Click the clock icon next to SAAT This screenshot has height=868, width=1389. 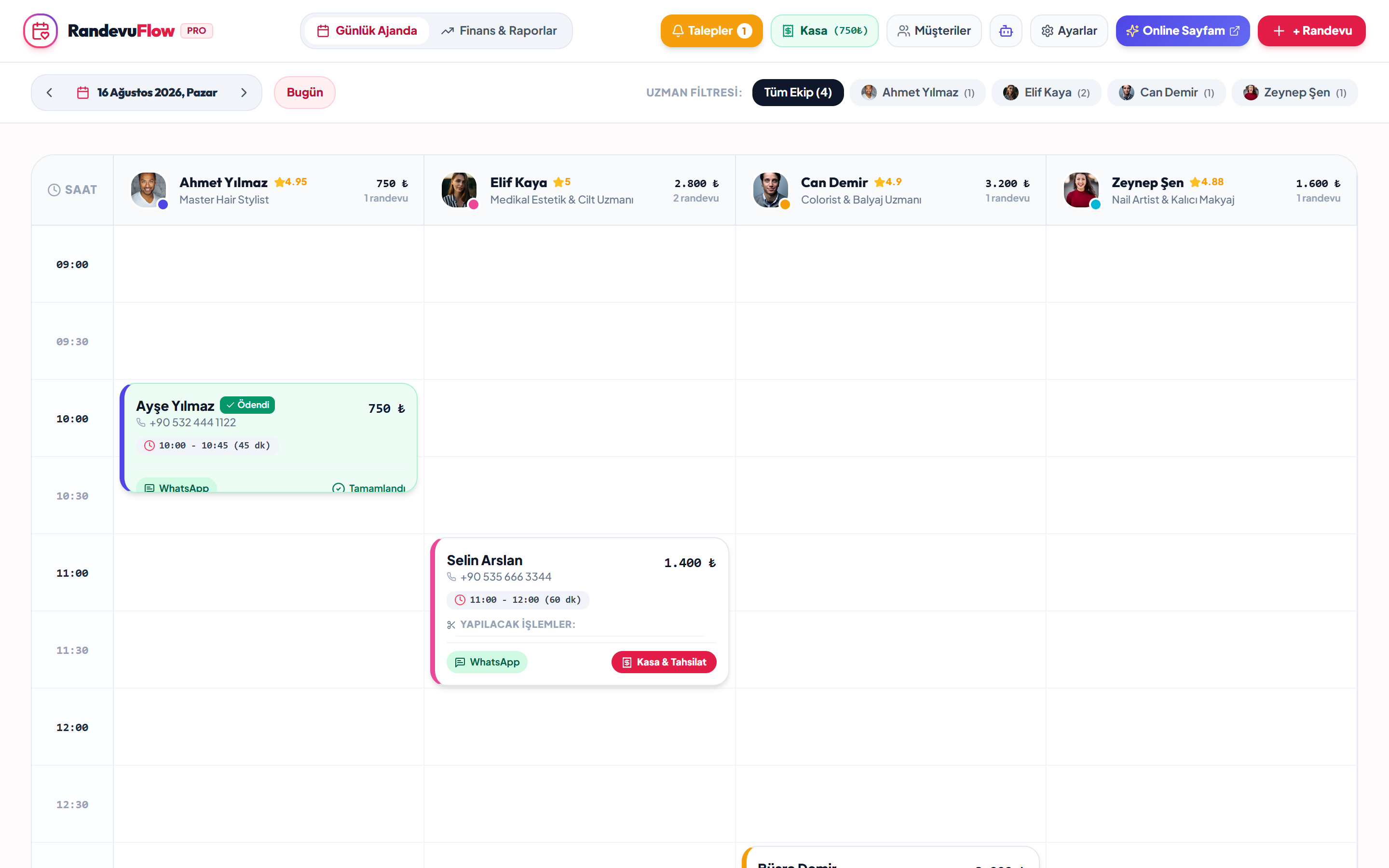tap(54, 190)
